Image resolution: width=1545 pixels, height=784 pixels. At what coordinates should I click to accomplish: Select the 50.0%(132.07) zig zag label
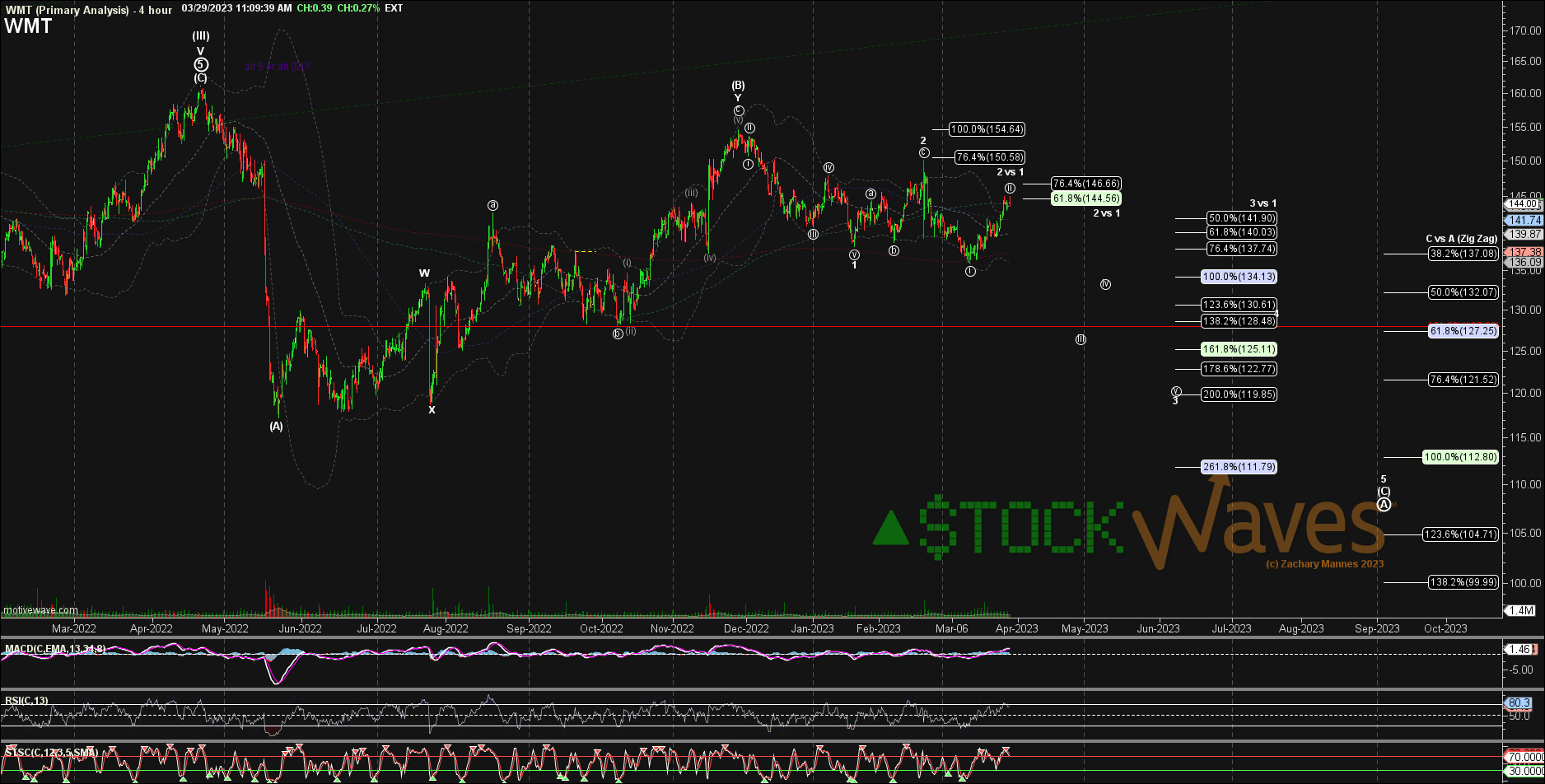click(1463, 292)
